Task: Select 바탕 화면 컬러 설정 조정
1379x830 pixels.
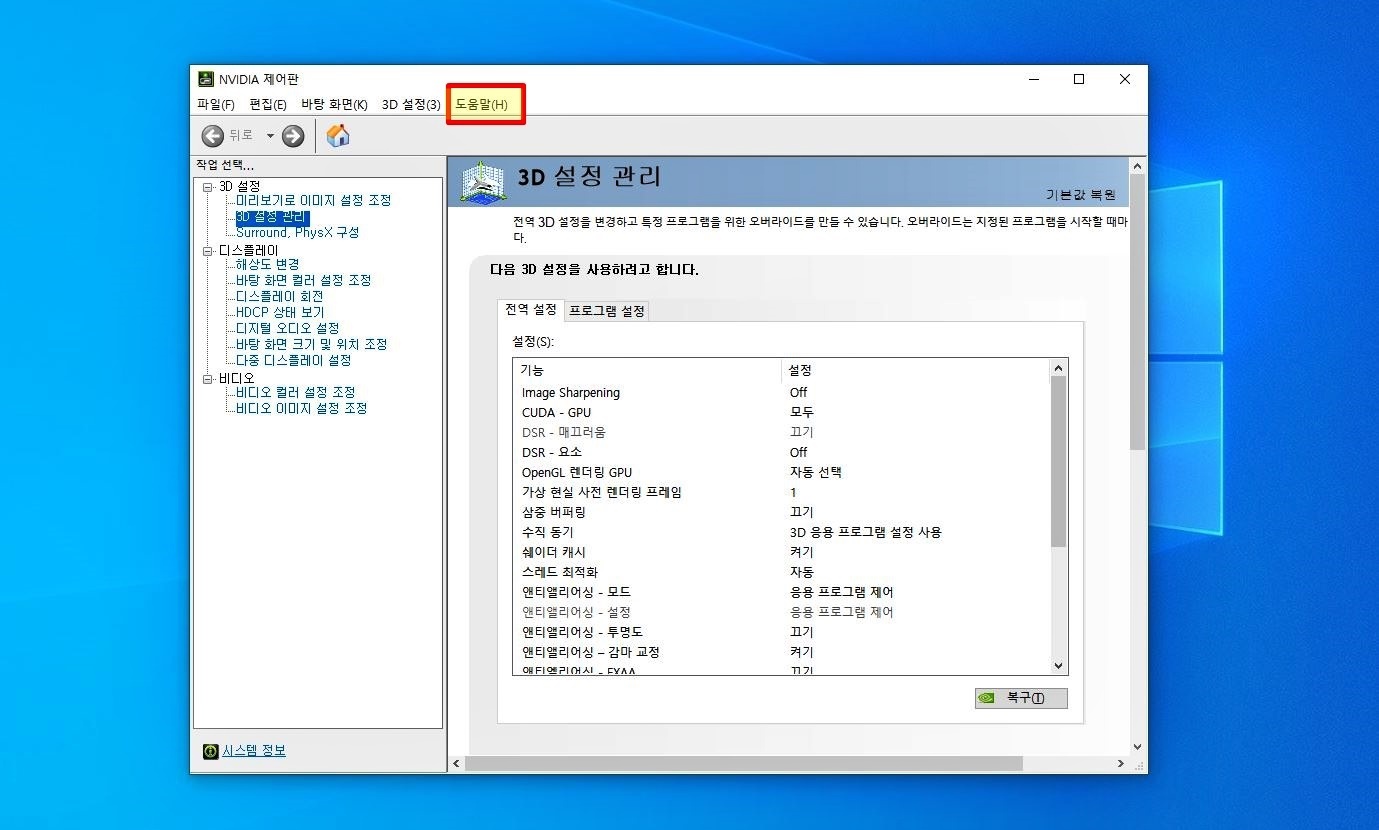Action: [303, 280]
